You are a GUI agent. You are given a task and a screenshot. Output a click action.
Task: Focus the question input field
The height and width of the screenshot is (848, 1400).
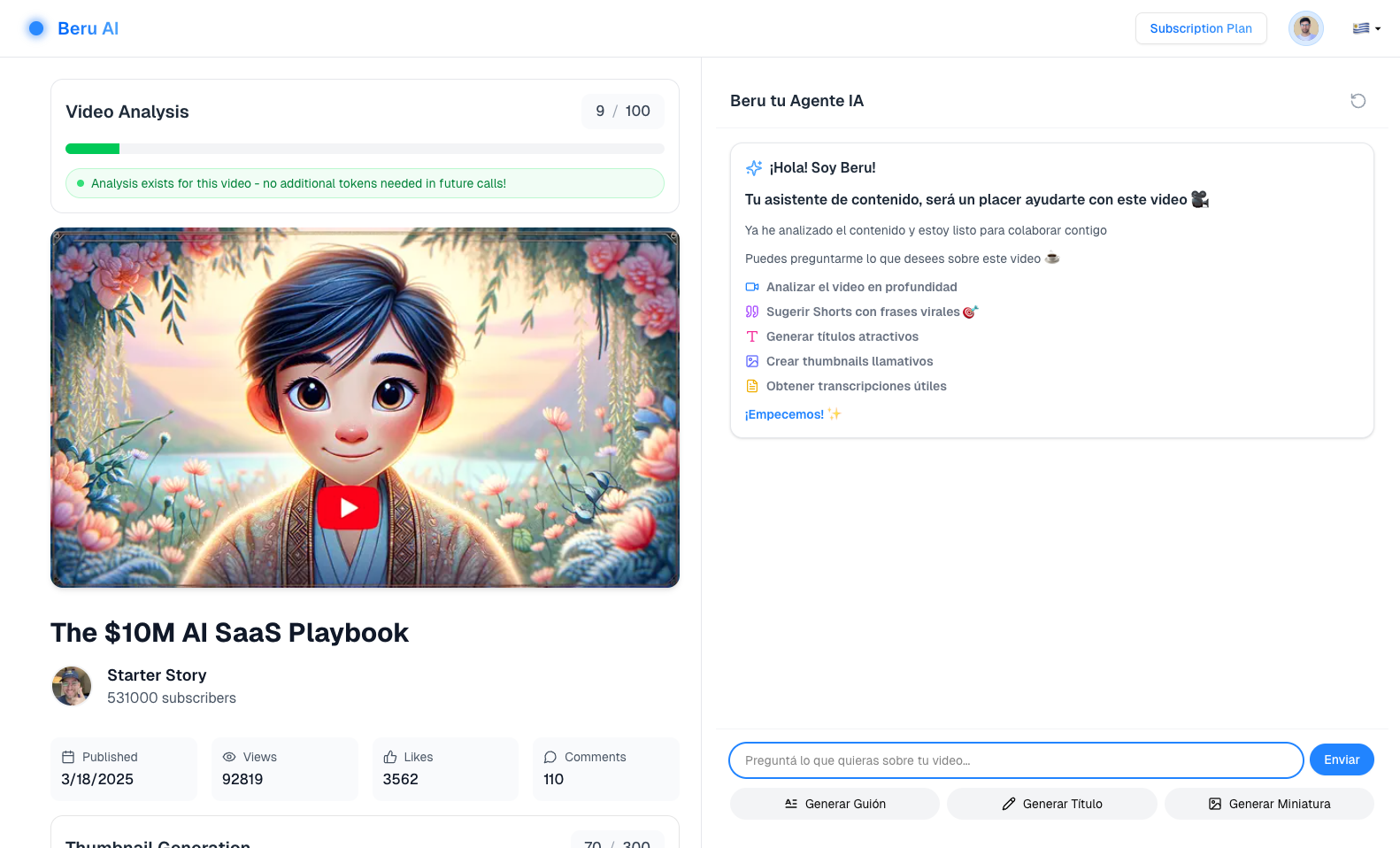[x=1016, y=760]
